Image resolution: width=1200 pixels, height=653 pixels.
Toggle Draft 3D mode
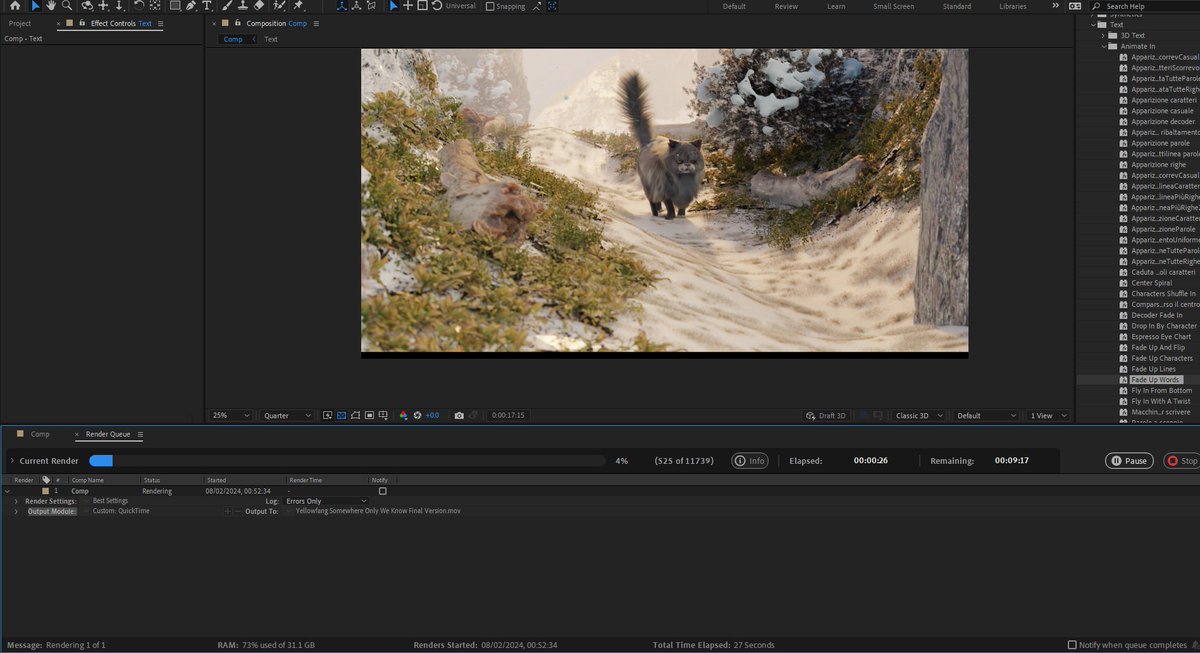[x=826, y=415]
